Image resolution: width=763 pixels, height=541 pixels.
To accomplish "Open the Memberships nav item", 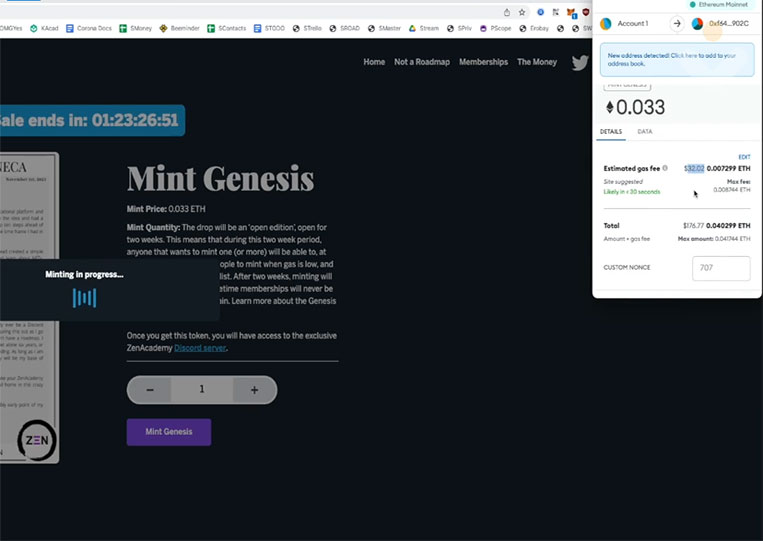I will pyautogui.click(x=483, y=62).
